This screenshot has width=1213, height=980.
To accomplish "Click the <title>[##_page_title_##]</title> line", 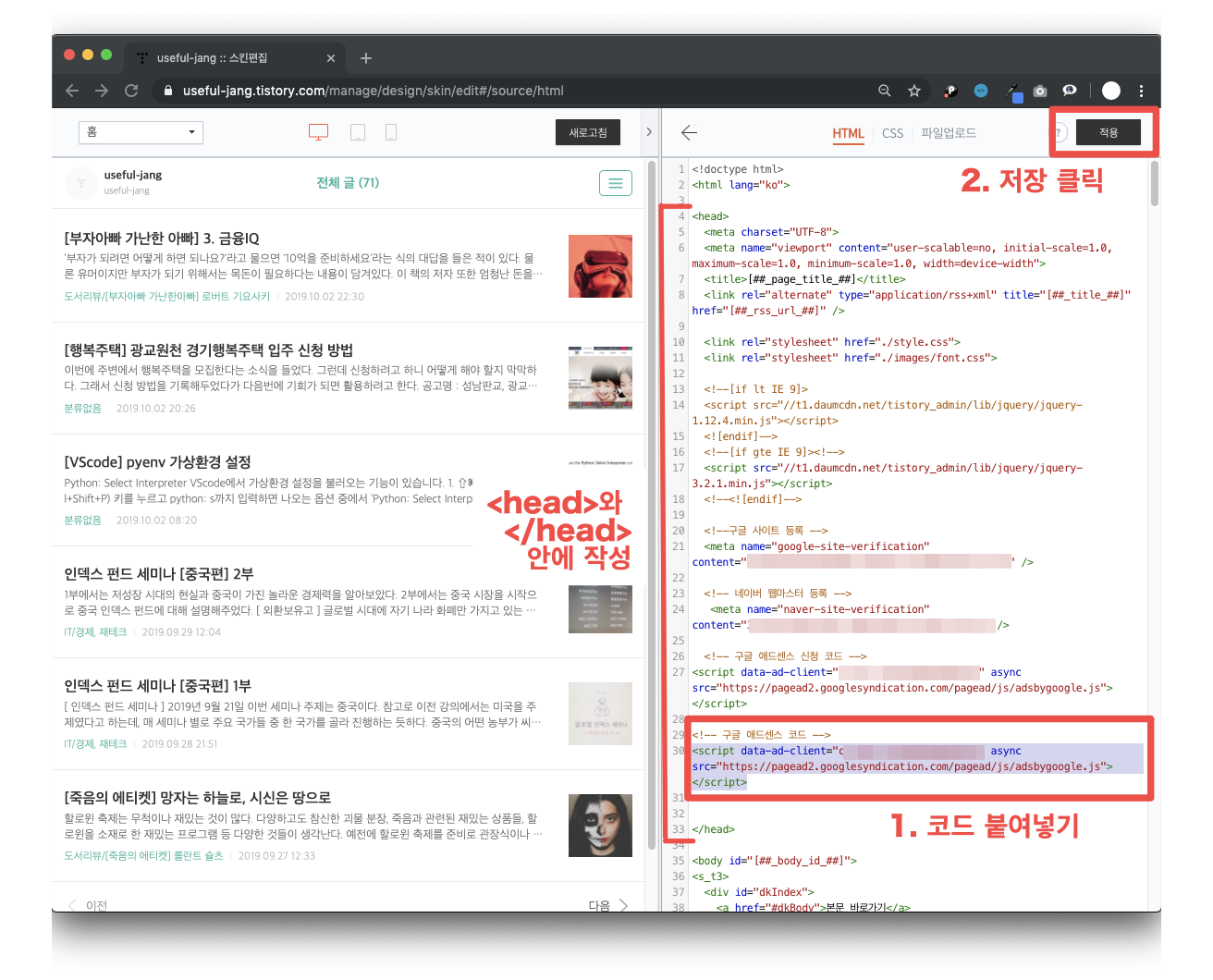I will point(804,279).
